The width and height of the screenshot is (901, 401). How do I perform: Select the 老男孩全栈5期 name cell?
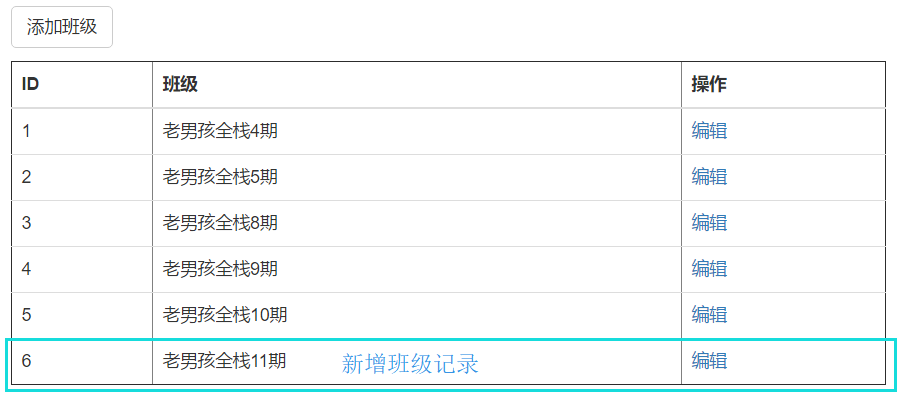220,177
